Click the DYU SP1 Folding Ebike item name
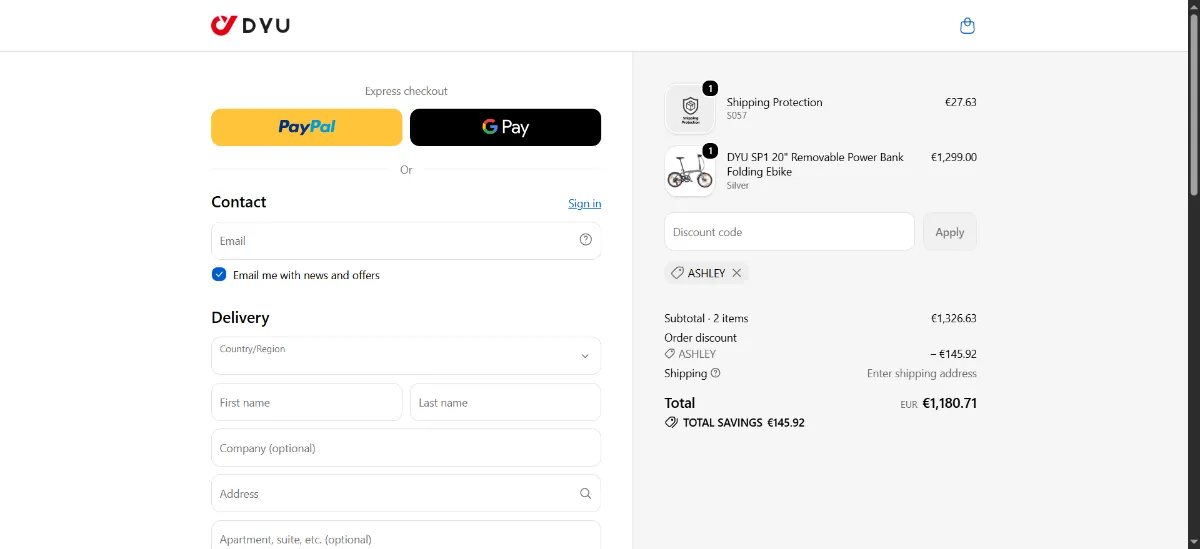The image size is (1200, 549). coord(815,164)
